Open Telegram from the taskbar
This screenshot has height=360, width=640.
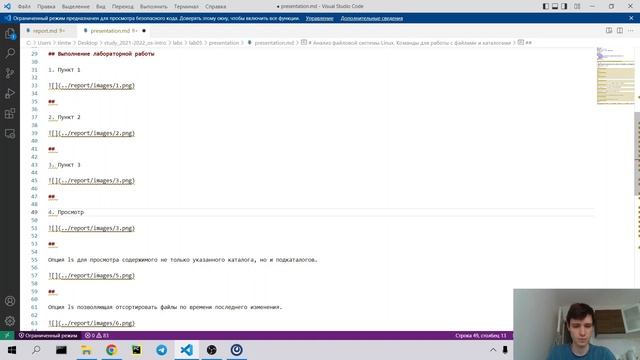point(162,350)
